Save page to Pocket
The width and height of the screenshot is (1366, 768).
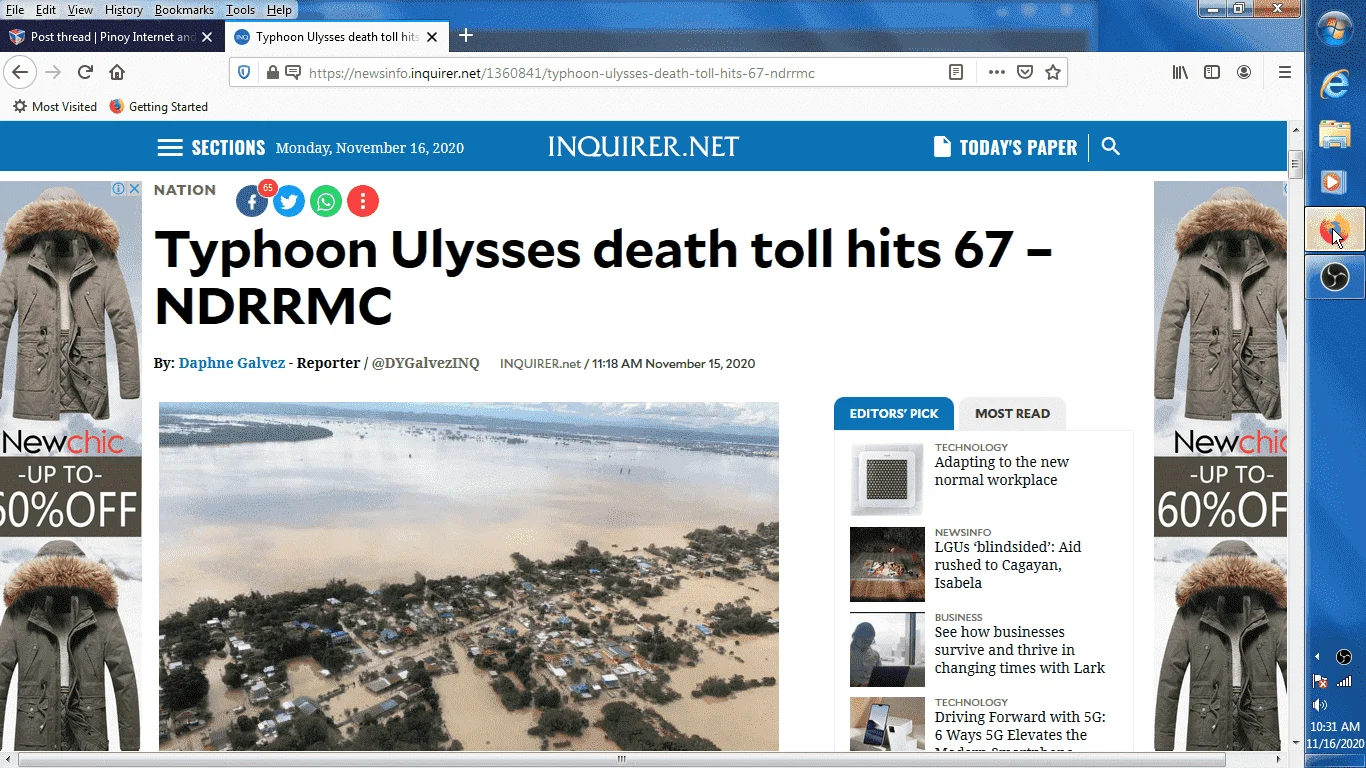(1024, 72)
